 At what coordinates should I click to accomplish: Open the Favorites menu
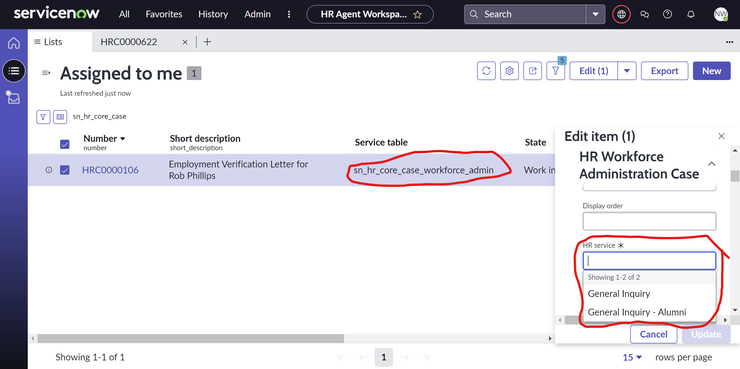tap(164, 14)
